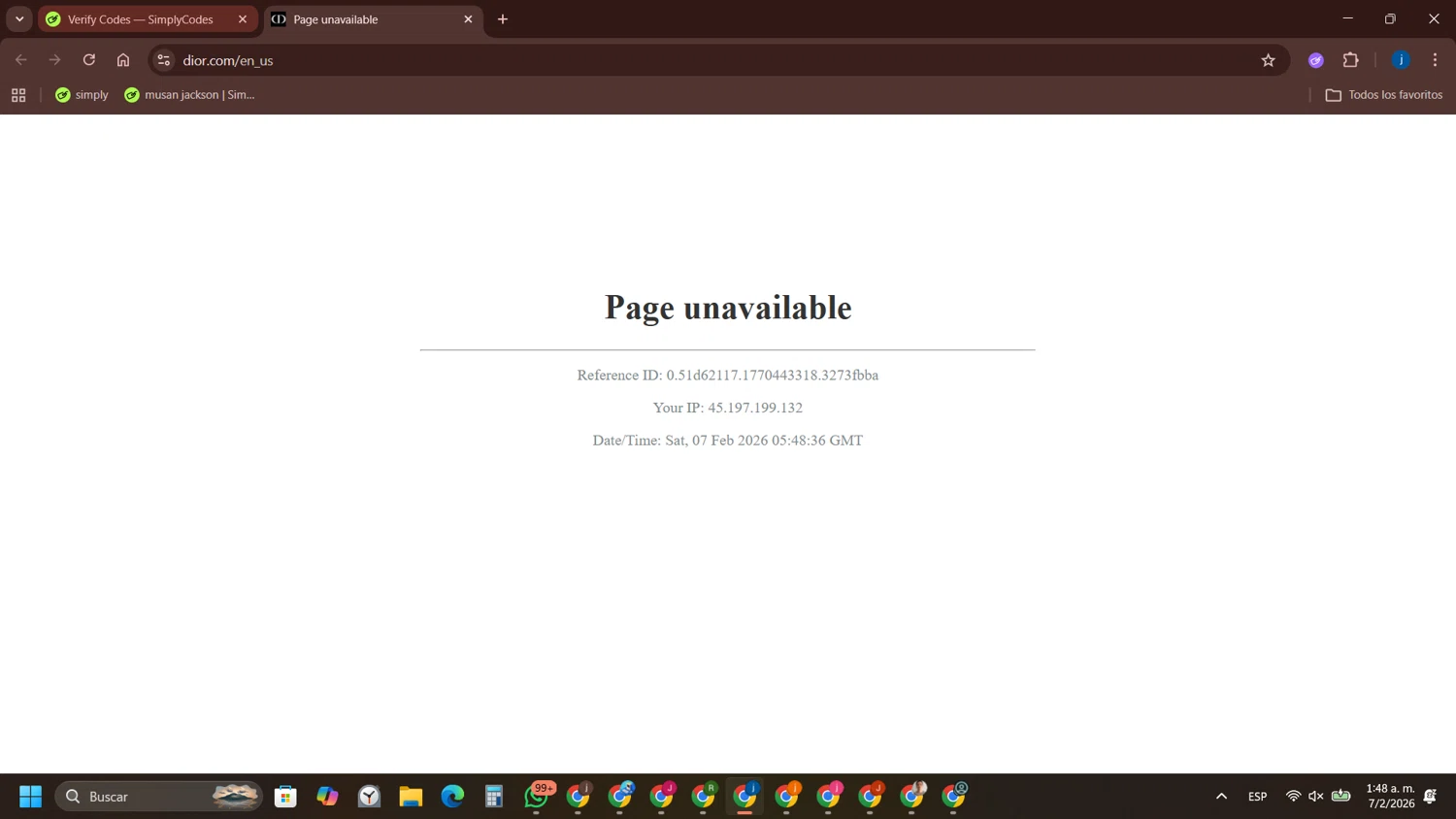Click the muted volume icon

point(1316,797)
